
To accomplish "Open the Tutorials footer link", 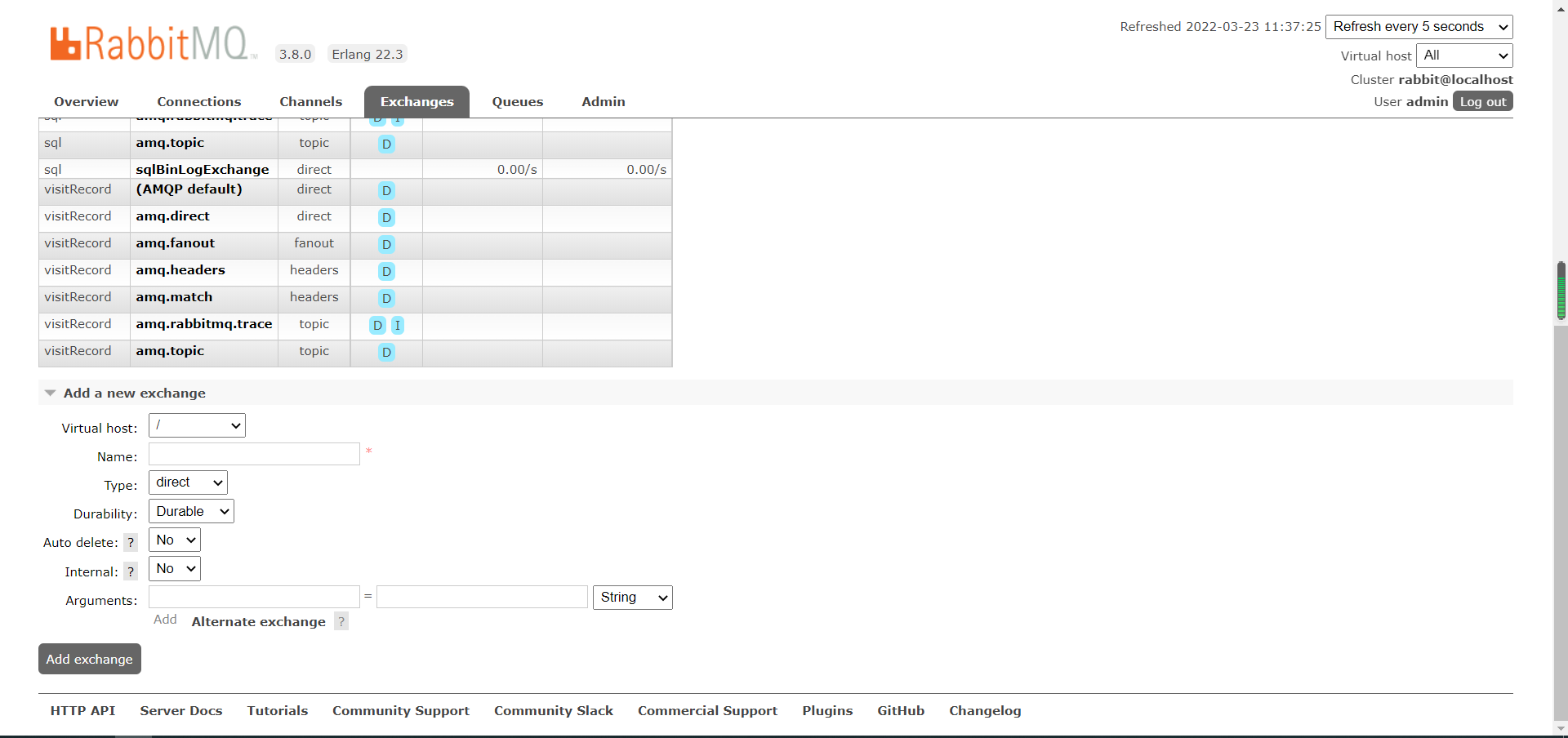I will point(278,711).
